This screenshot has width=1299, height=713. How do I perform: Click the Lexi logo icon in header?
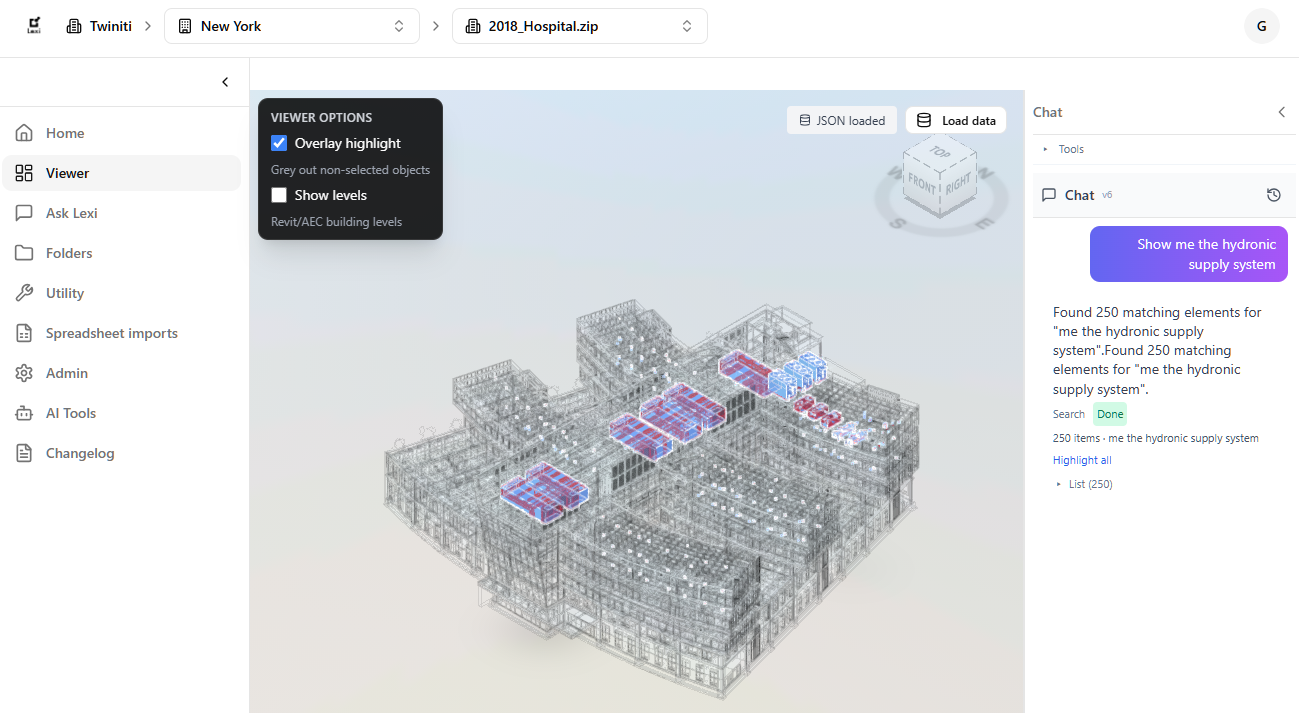(33, 26)
